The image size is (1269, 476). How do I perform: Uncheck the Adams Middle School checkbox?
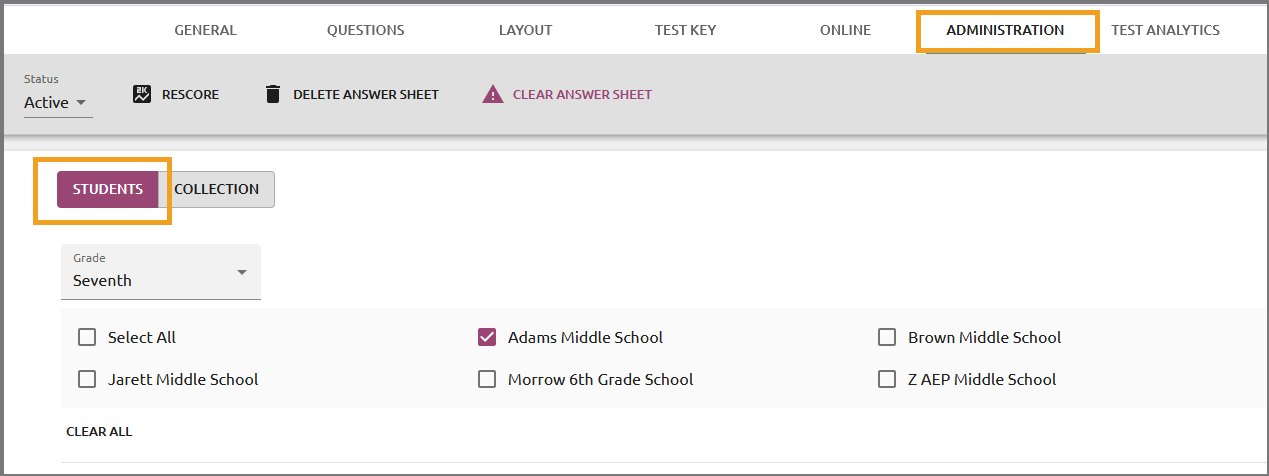487,337
